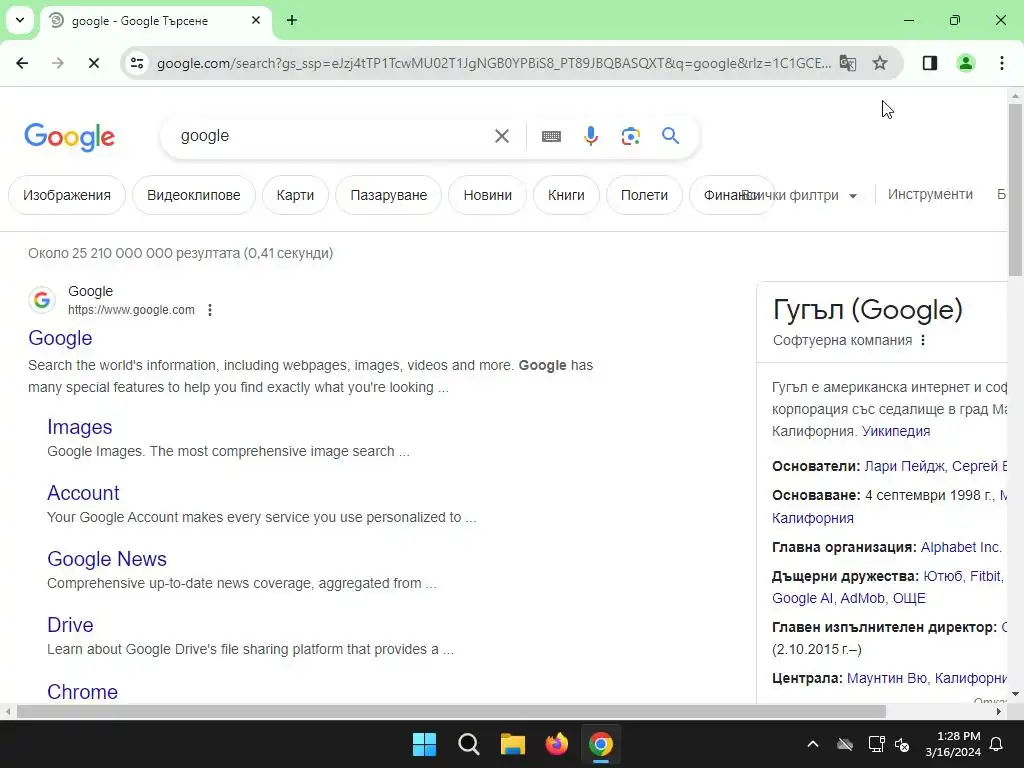The height and width of the screenshot is (768, 1024).
Task: Open the Alphabet Inc. link
Action: pyautogui.click(x=961, y=547)
